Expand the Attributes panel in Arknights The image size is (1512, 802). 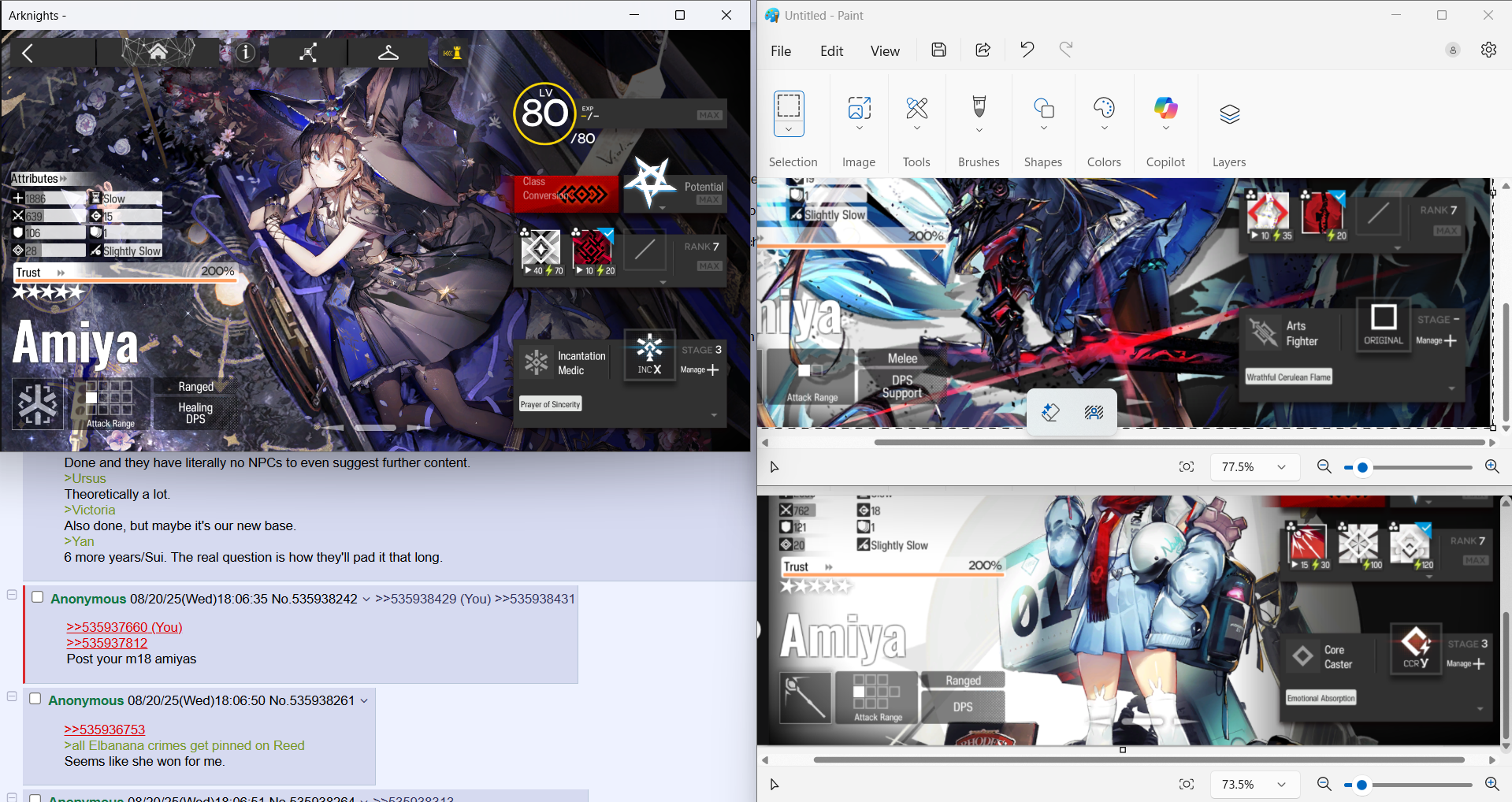[x=39, y=179]
